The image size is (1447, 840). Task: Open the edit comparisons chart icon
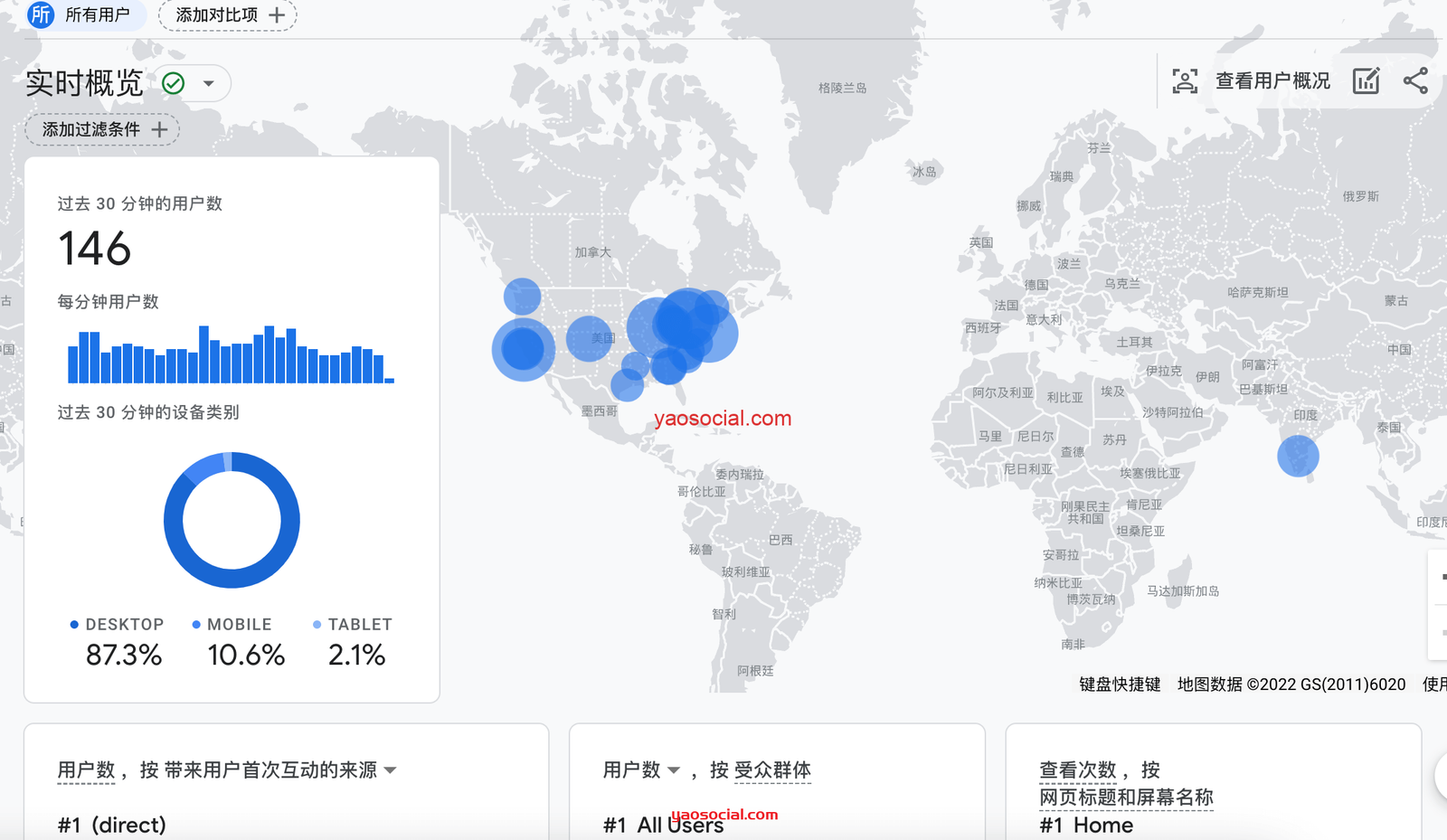(x=1366, y=80)
